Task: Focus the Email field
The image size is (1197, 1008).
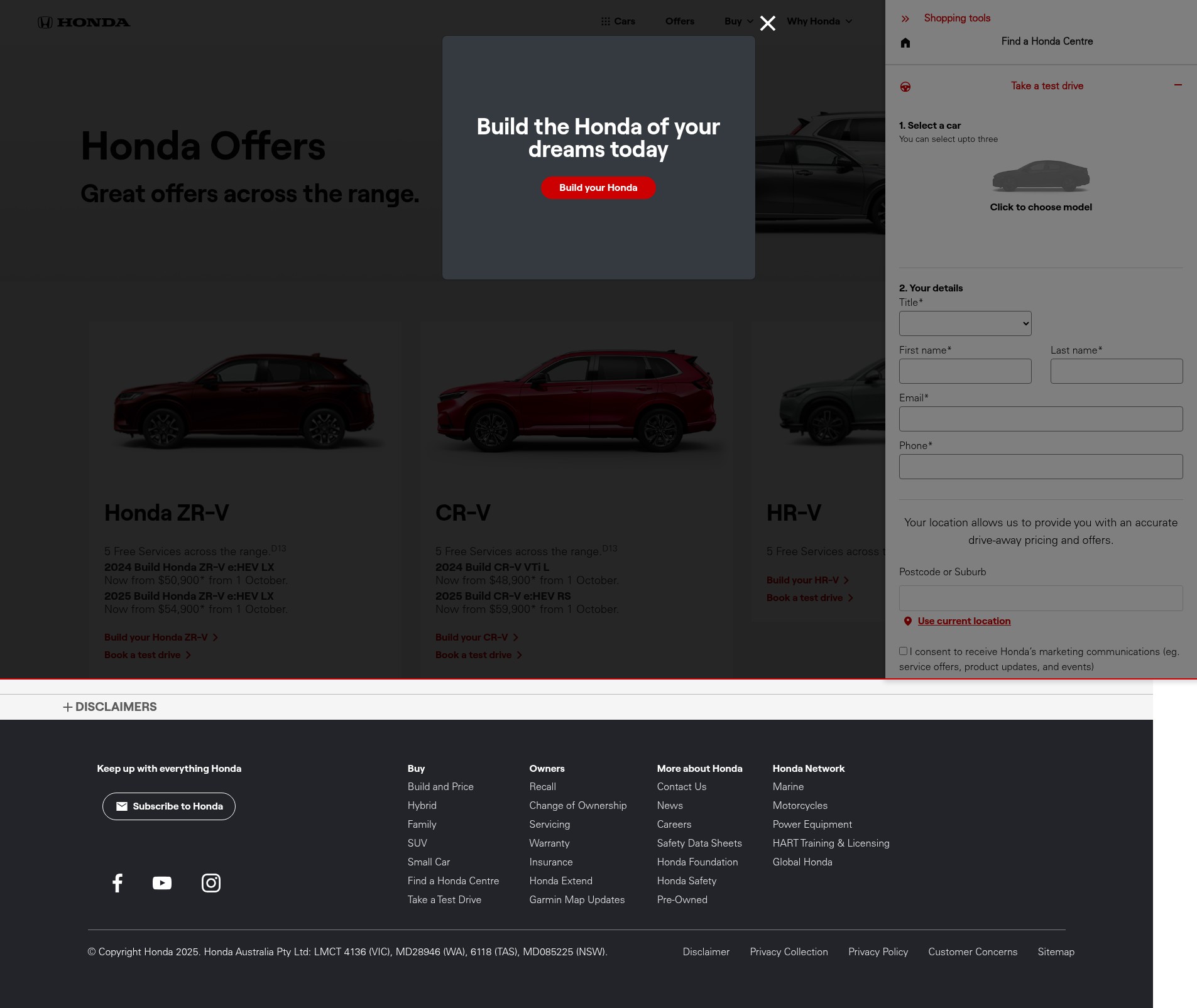Action: pos(1041,419)
